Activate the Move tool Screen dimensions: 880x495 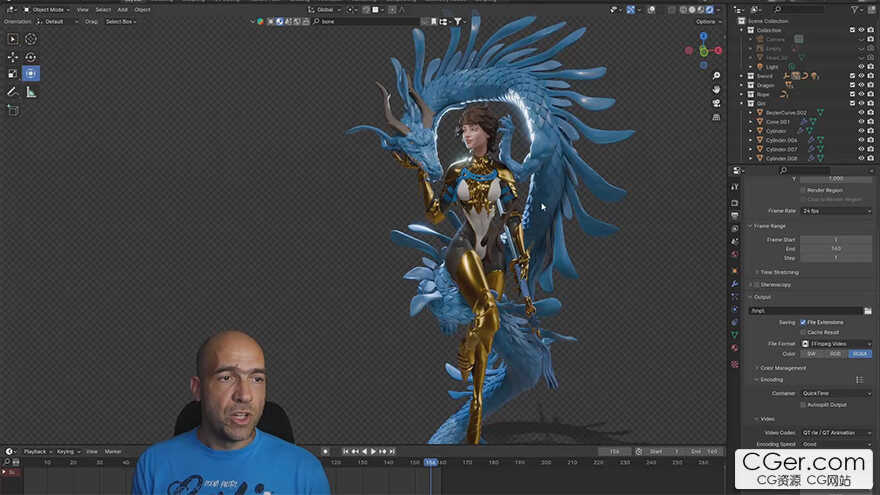click(12, 57)
